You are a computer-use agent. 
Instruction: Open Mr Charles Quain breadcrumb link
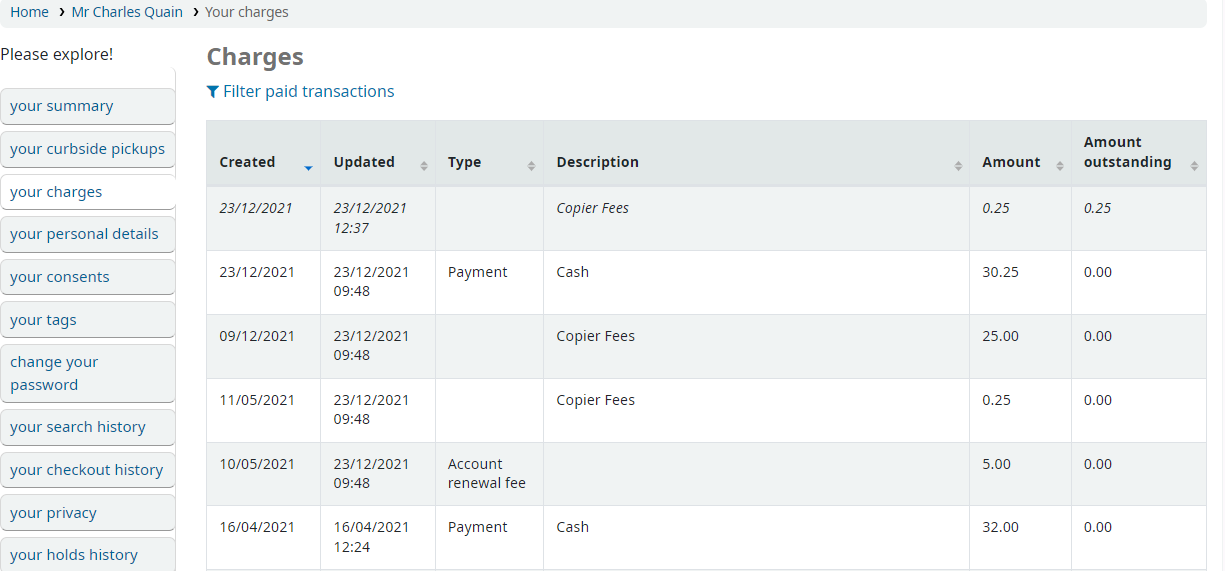(x=127, y=12)
